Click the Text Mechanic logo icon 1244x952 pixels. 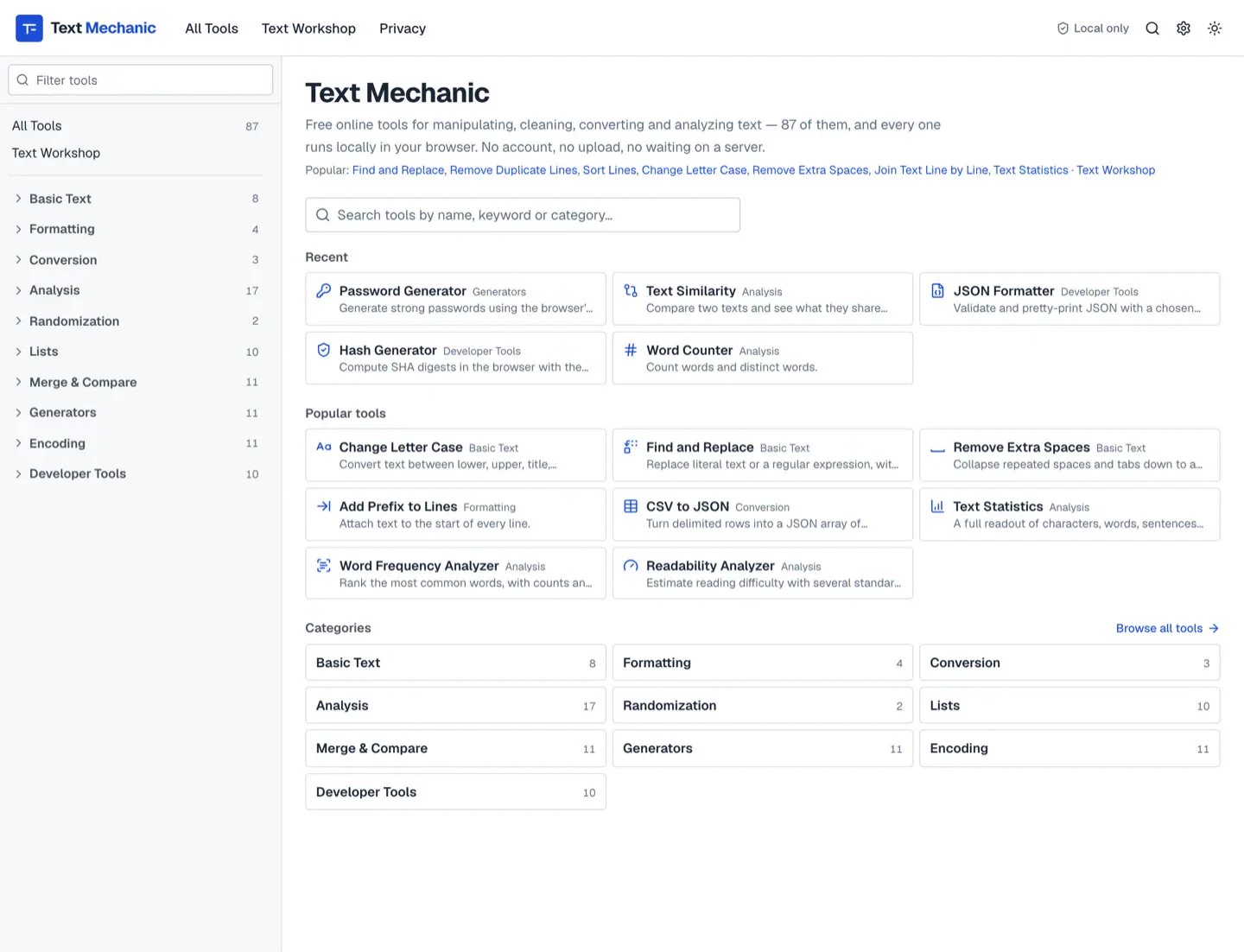[29, 28]
